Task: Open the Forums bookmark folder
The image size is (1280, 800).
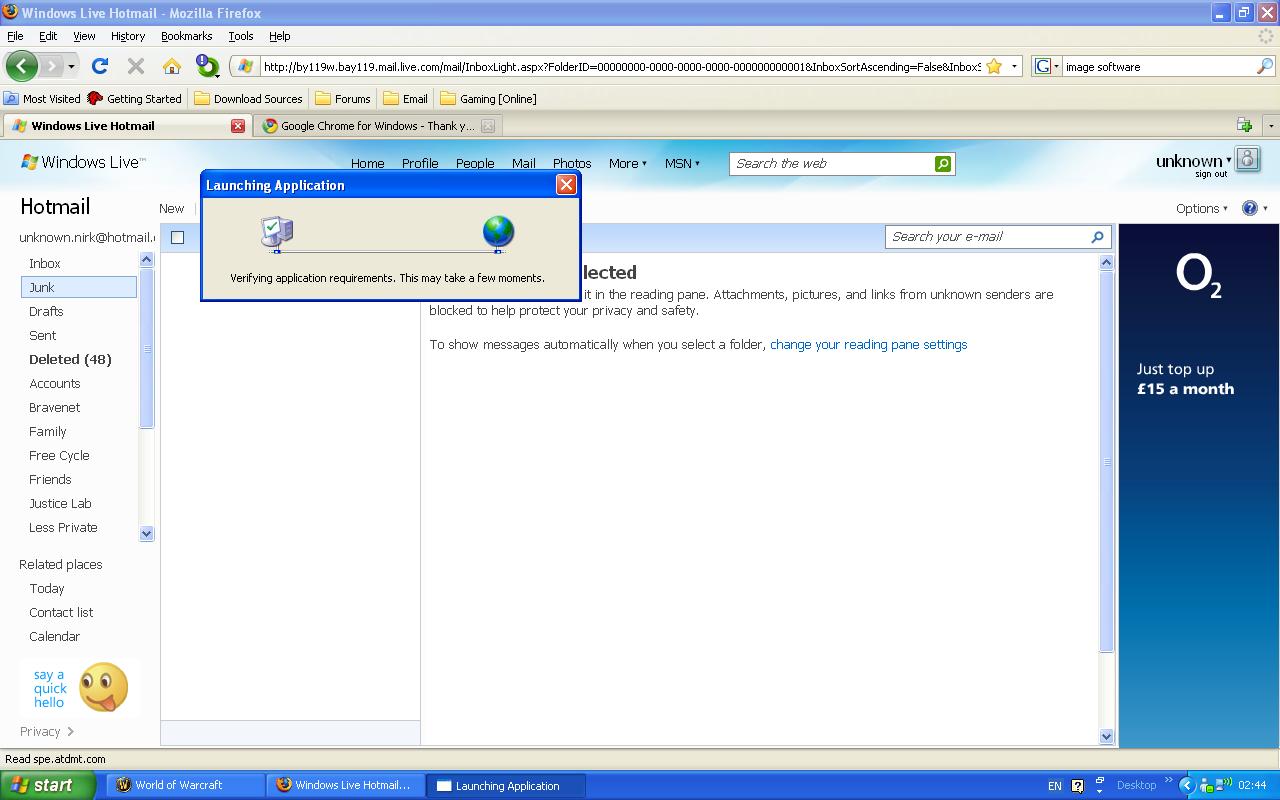Action: (x=343, y=98)
